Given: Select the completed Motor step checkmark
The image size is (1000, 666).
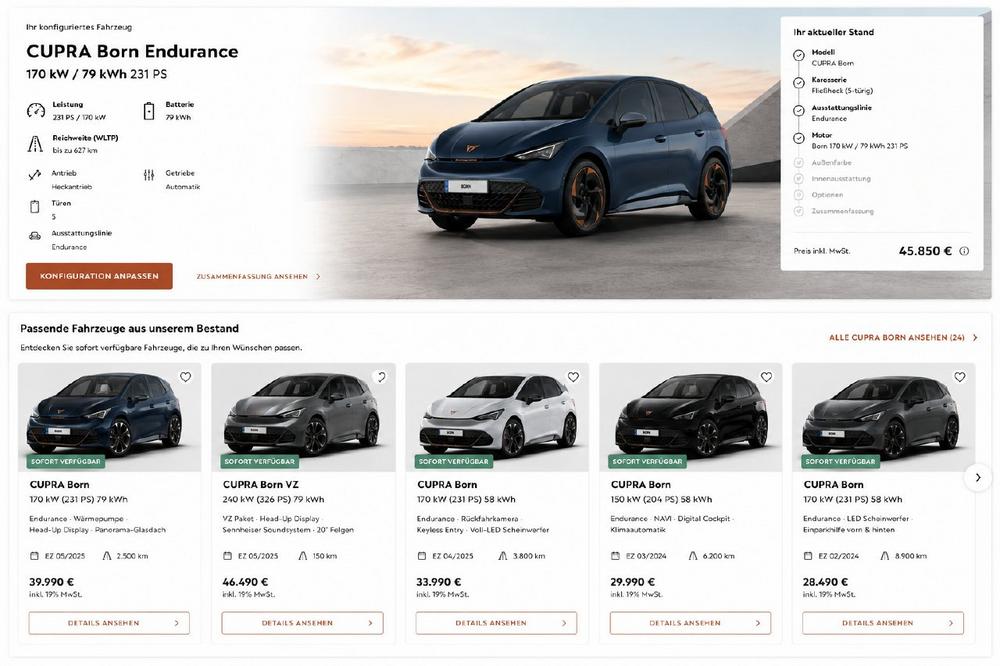Looking at the screenshot, I should click(x=798, y=138).
